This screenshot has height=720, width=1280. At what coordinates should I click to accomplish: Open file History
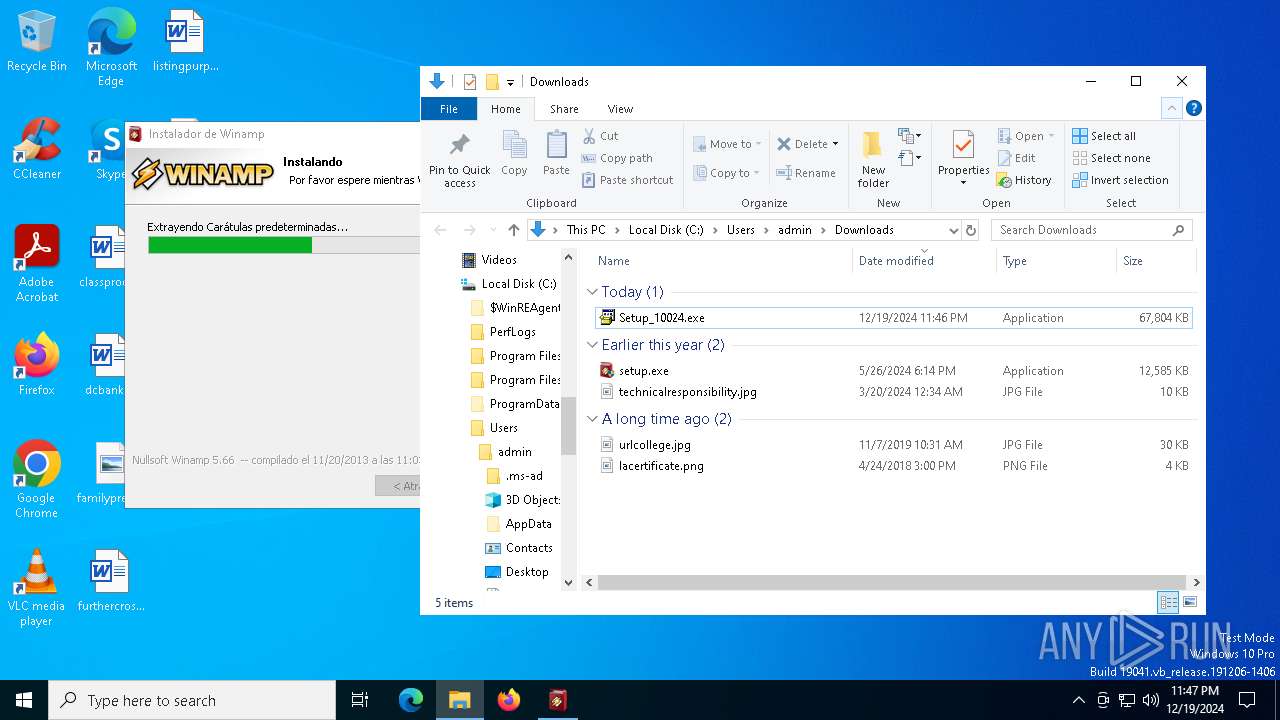pos(1024,180)
